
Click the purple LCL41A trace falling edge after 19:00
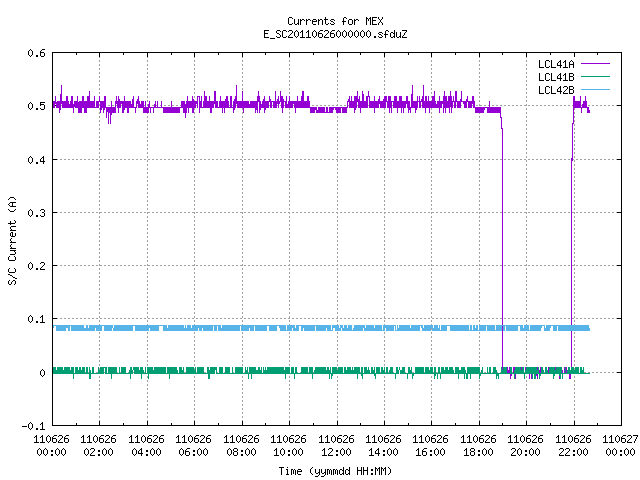[x=502, y=245]
